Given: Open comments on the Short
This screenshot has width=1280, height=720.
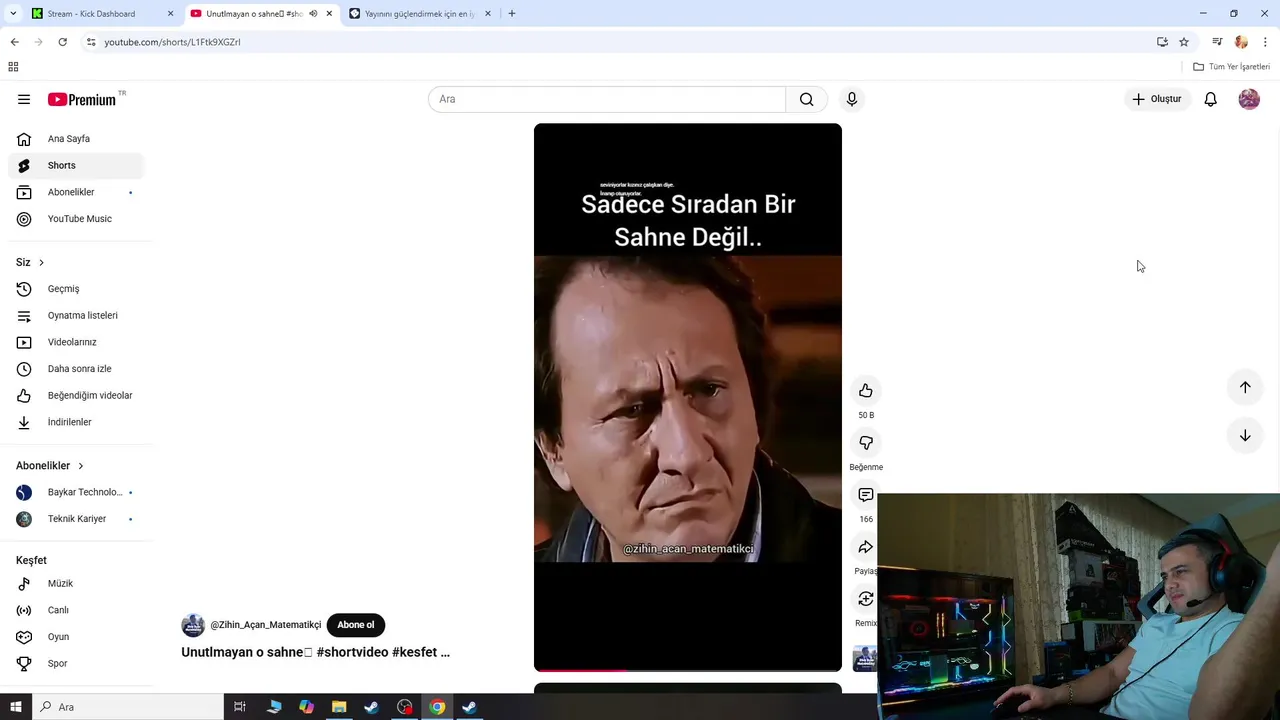Looking at the screenshot, I should point(866,495).
